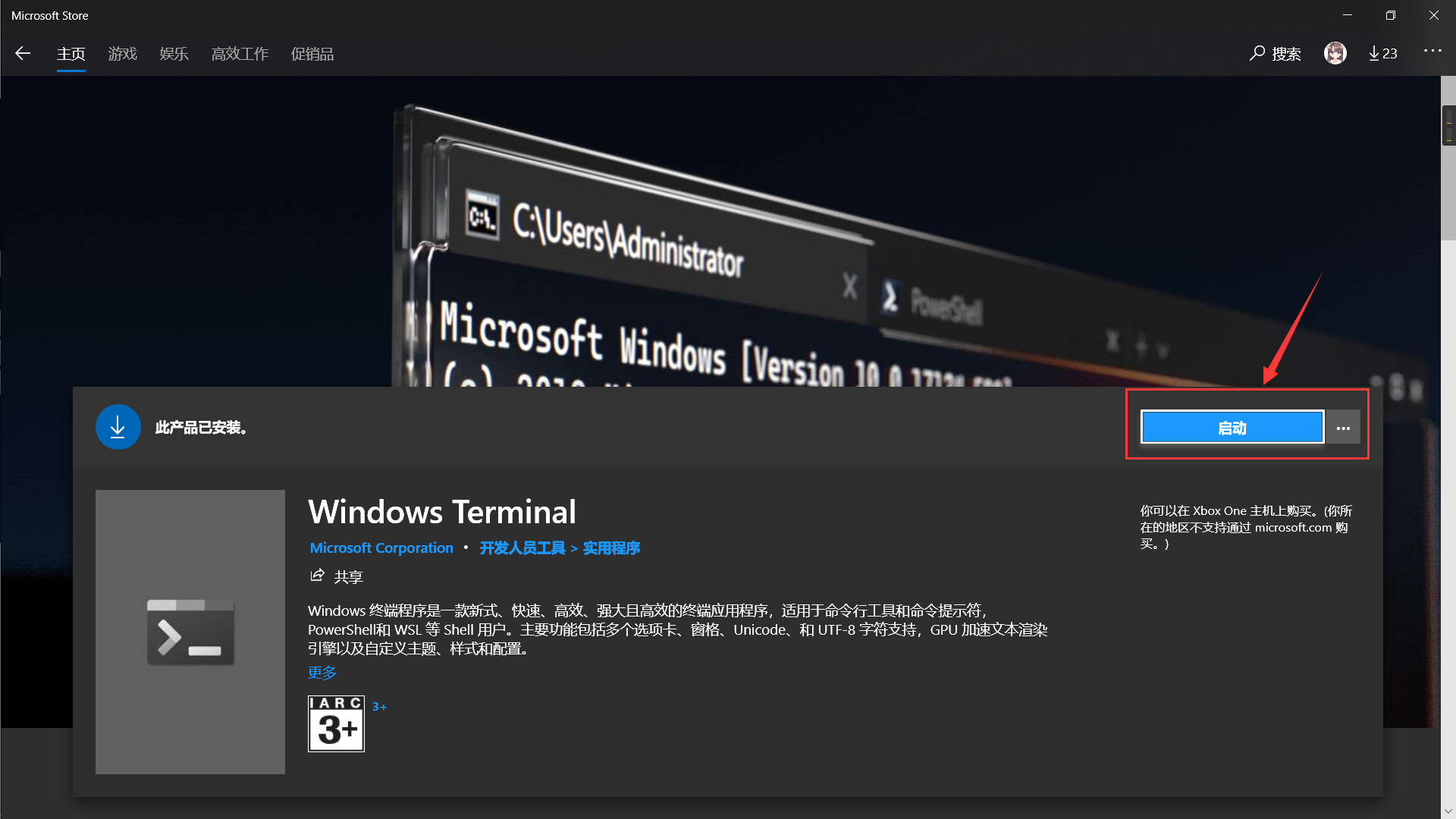
Task: Click the Windows Terminal app logo
Action: (x=190, y=632)
